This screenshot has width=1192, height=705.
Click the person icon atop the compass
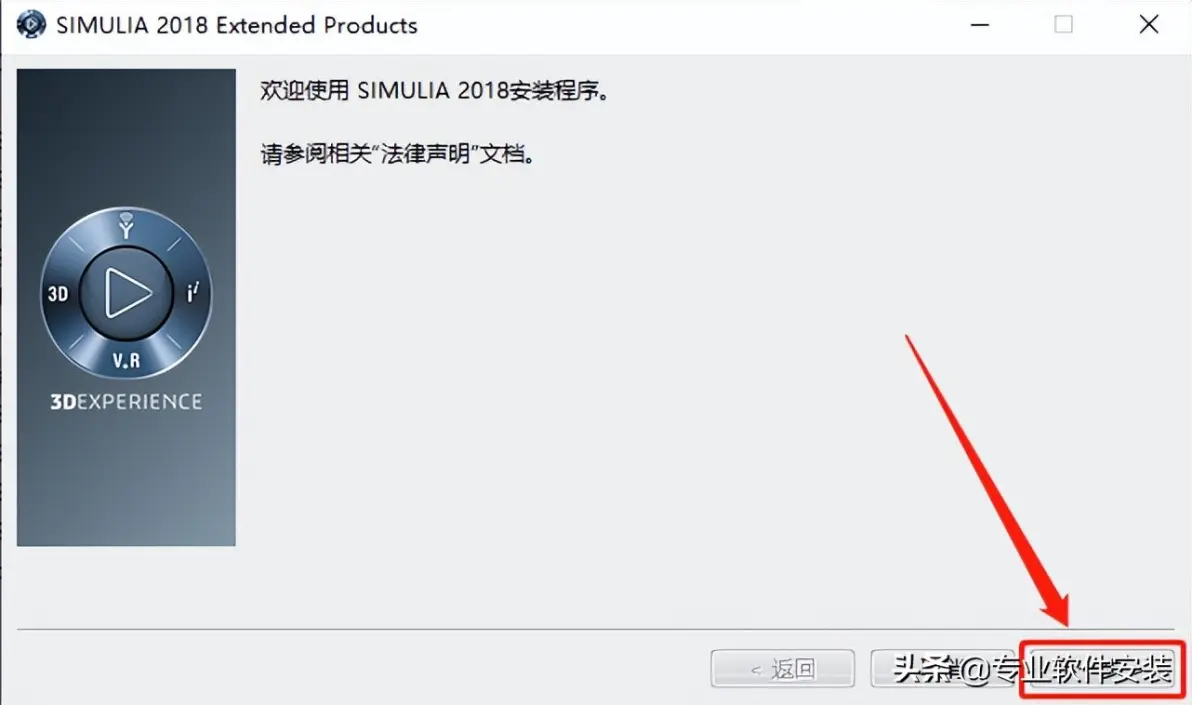pos(126,225)
